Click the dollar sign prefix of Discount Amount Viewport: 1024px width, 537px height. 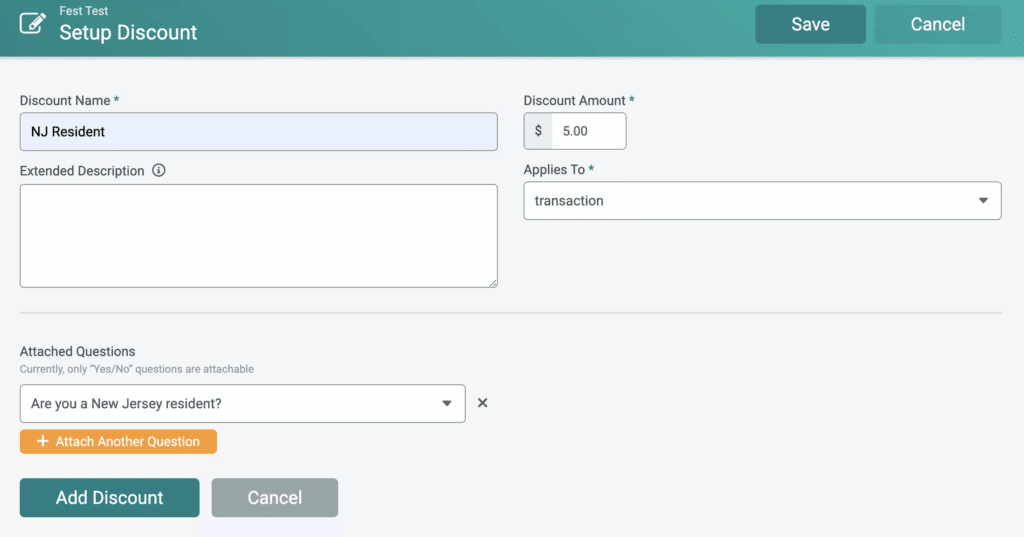point(538,131)
